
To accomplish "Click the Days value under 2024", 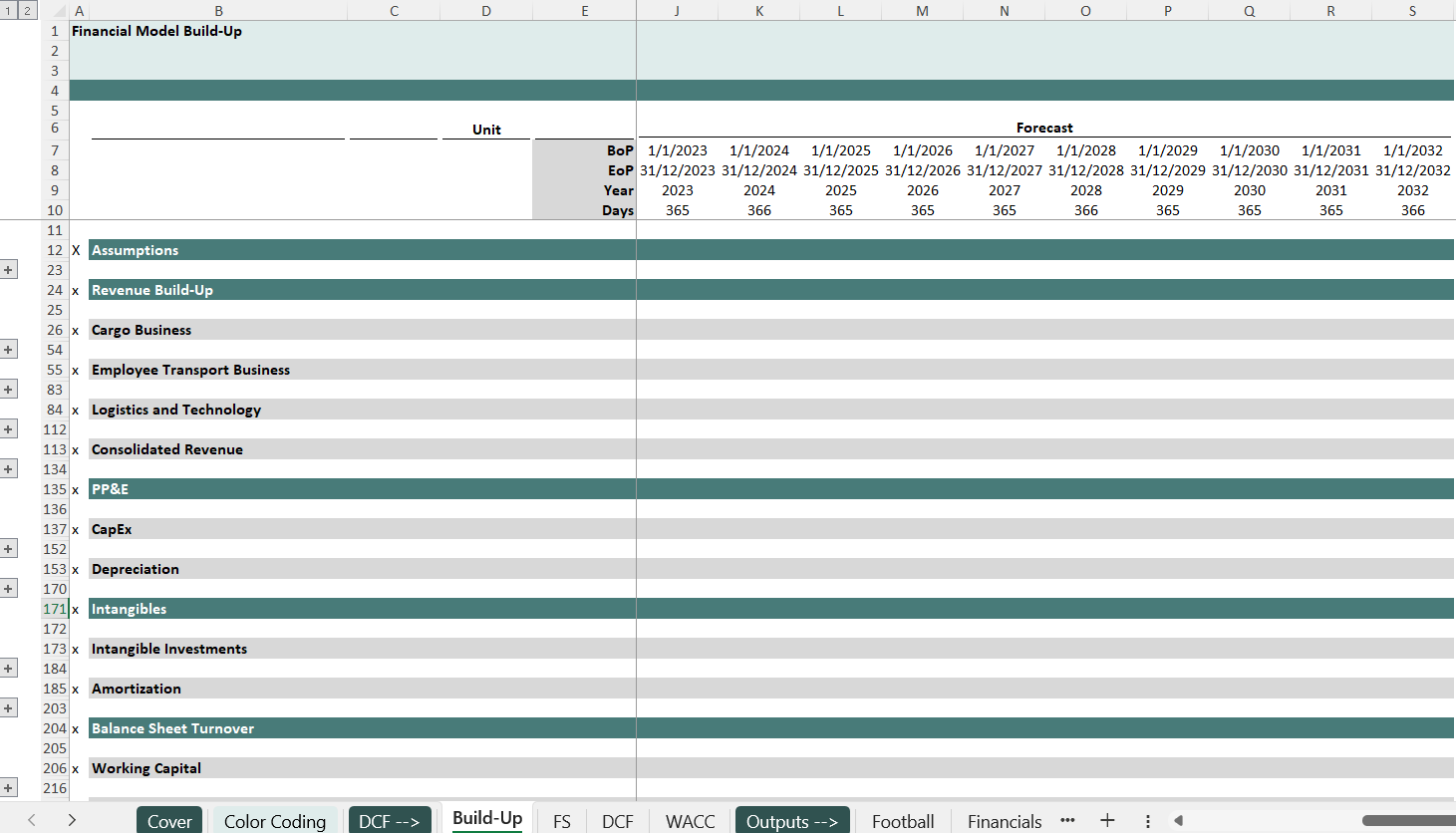I will point(759,210).
